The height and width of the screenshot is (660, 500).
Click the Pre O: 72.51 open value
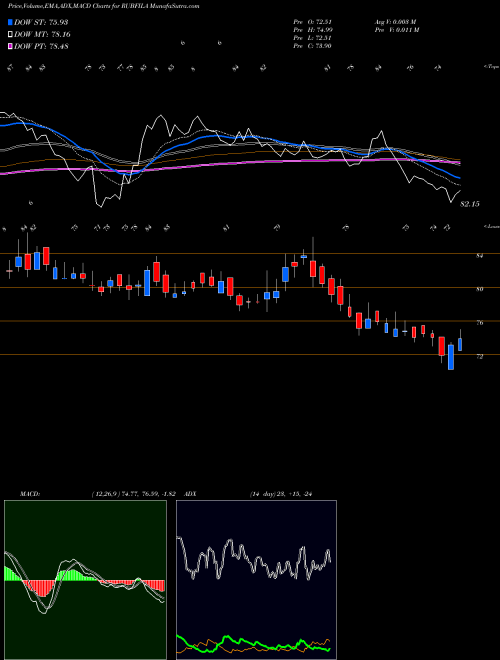(x=313, y=22)
